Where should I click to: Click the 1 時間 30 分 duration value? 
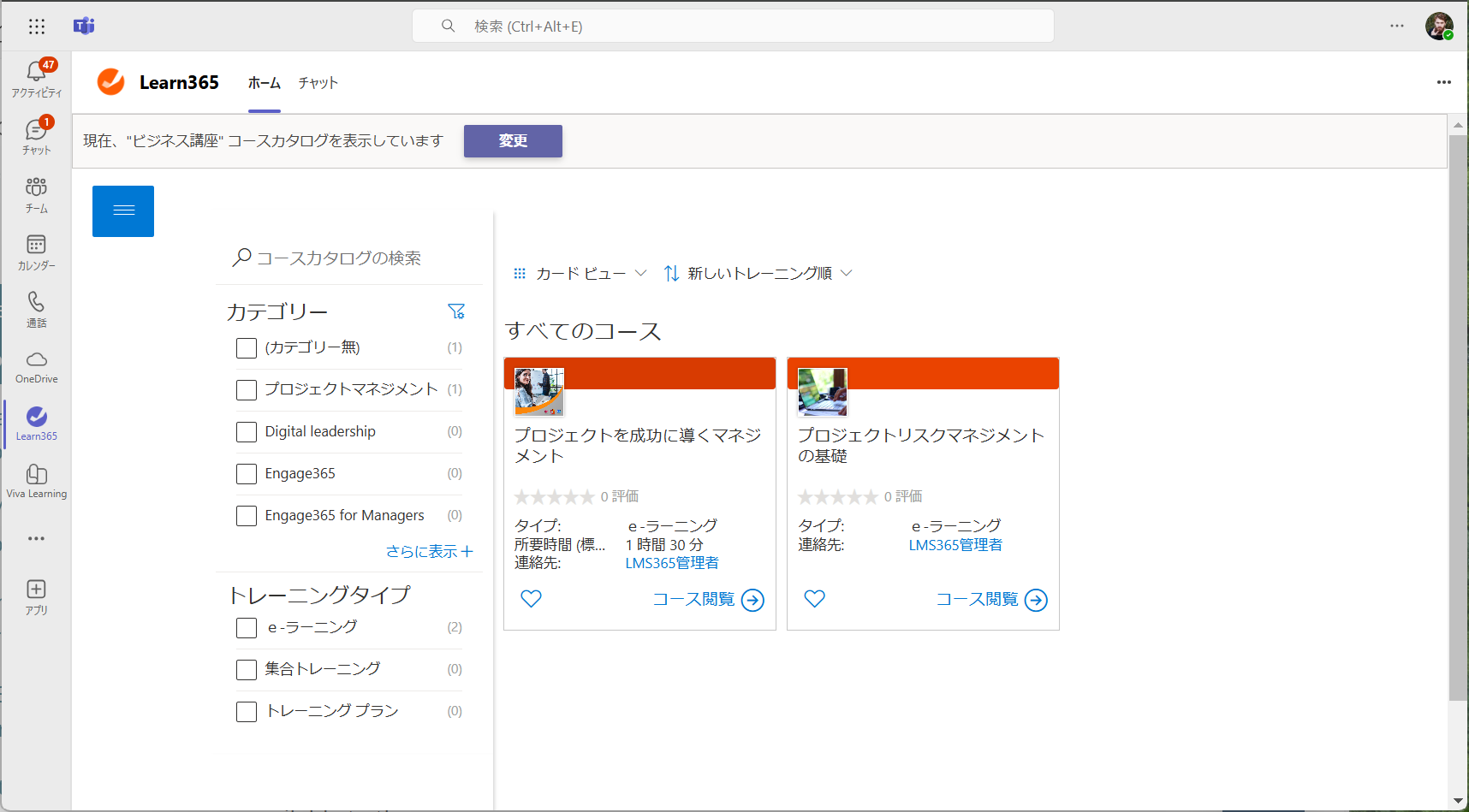tap(664, 545)
